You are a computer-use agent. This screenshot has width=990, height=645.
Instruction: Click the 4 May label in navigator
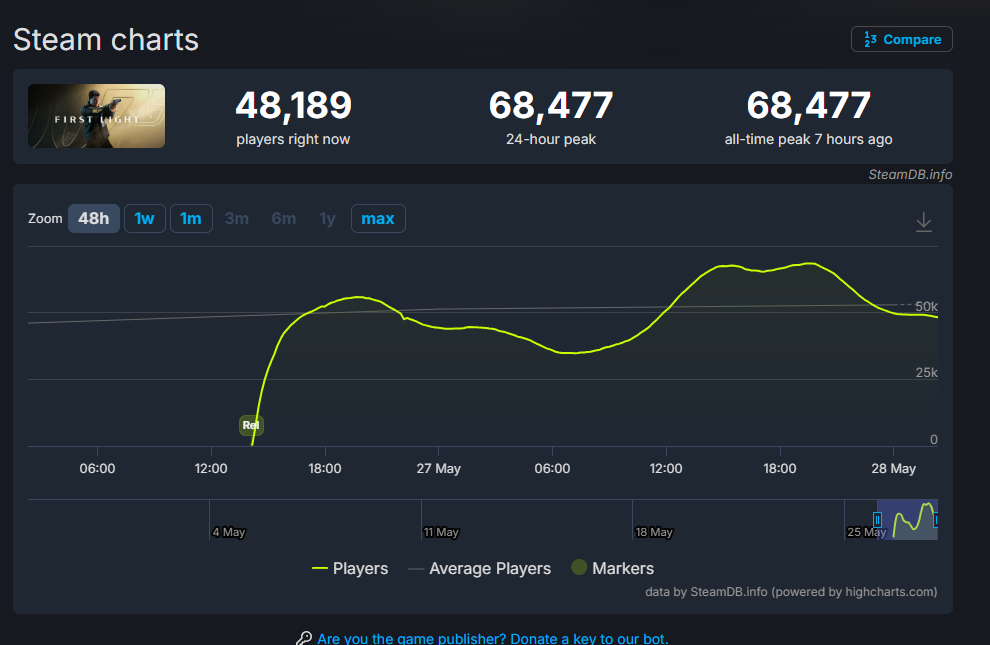tap(229, 532)
